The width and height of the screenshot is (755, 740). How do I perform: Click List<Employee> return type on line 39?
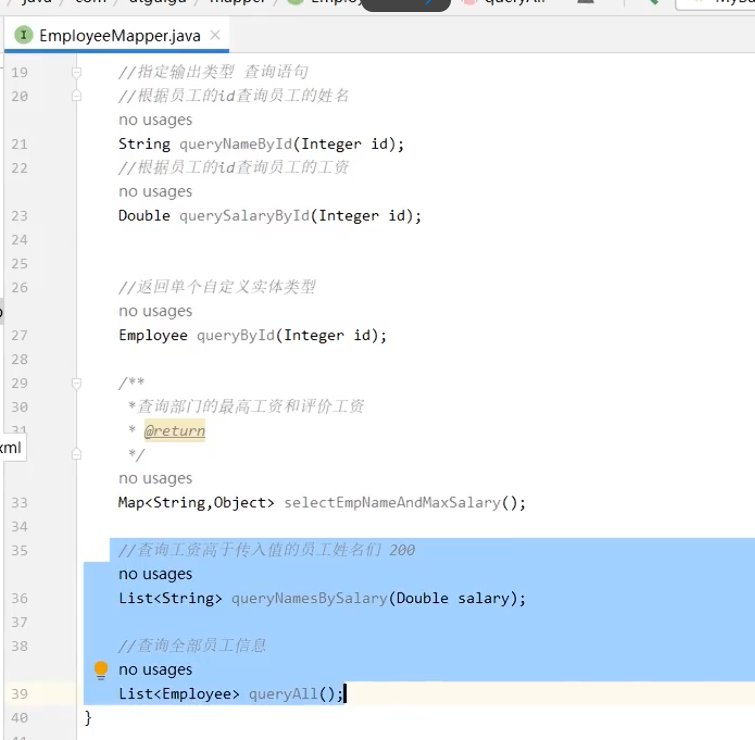(179, 694)
